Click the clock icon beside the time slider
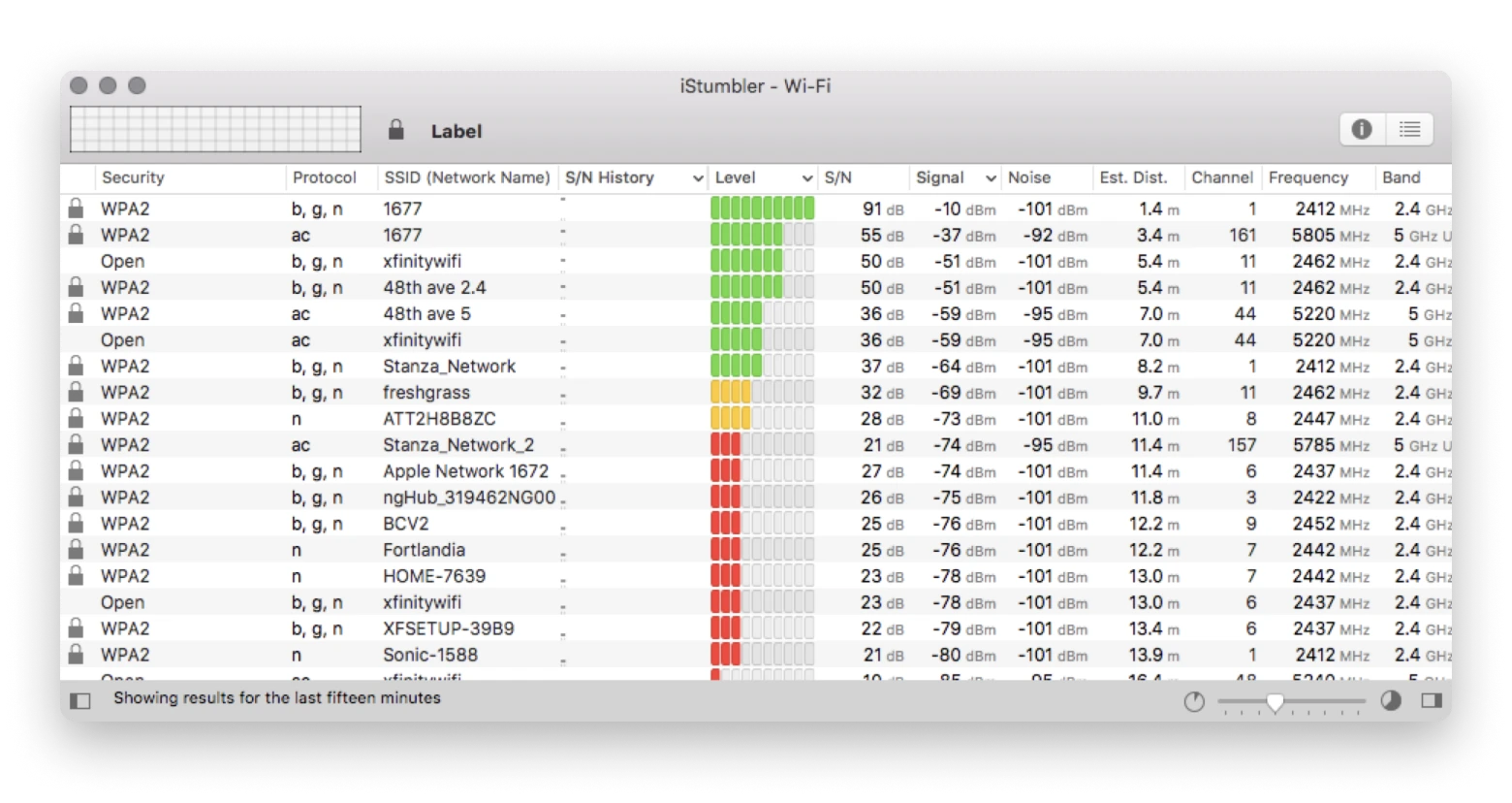 1194,701
